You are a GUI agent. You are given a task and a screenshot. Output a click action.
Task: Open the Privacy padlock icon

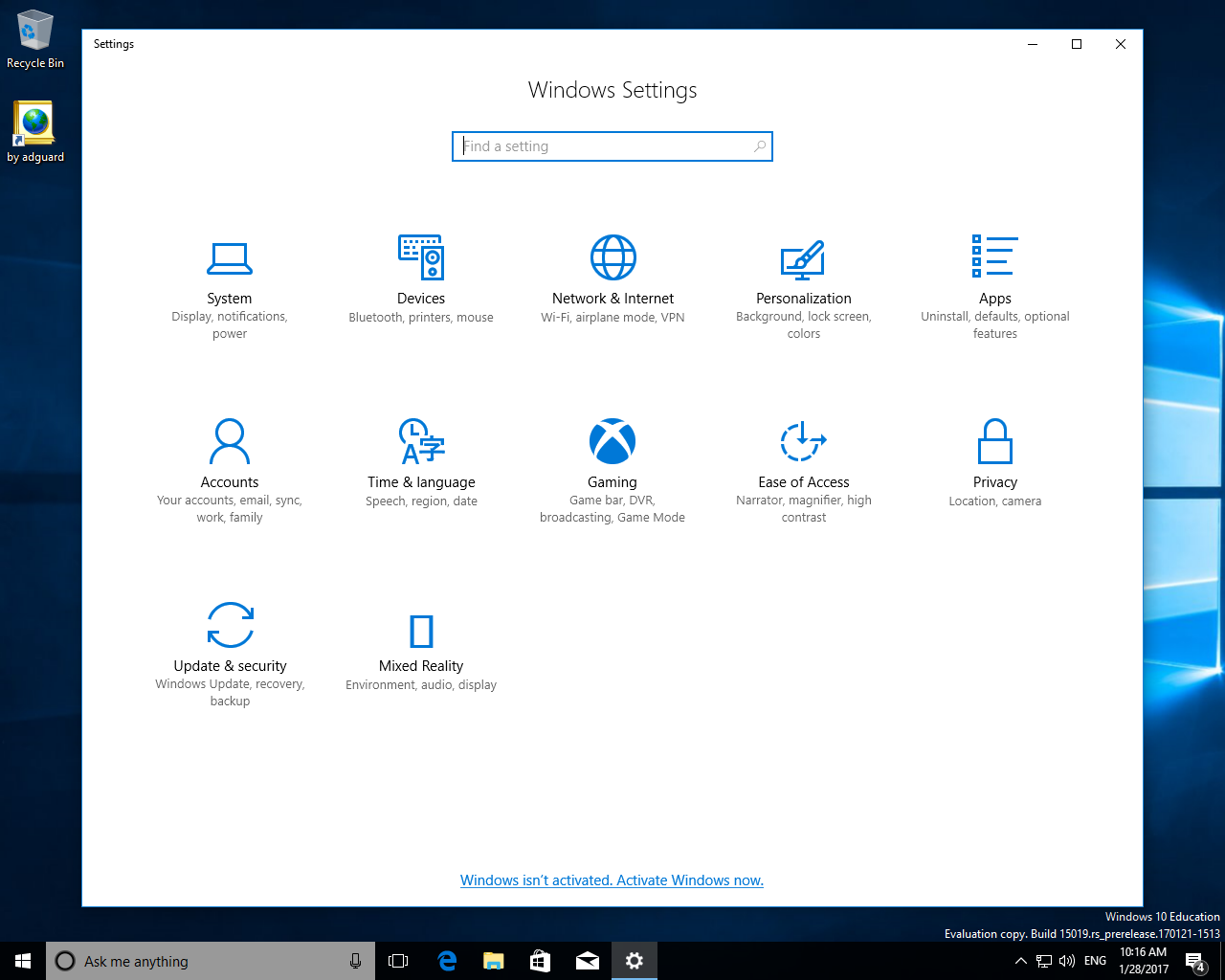tap(995, 441)
